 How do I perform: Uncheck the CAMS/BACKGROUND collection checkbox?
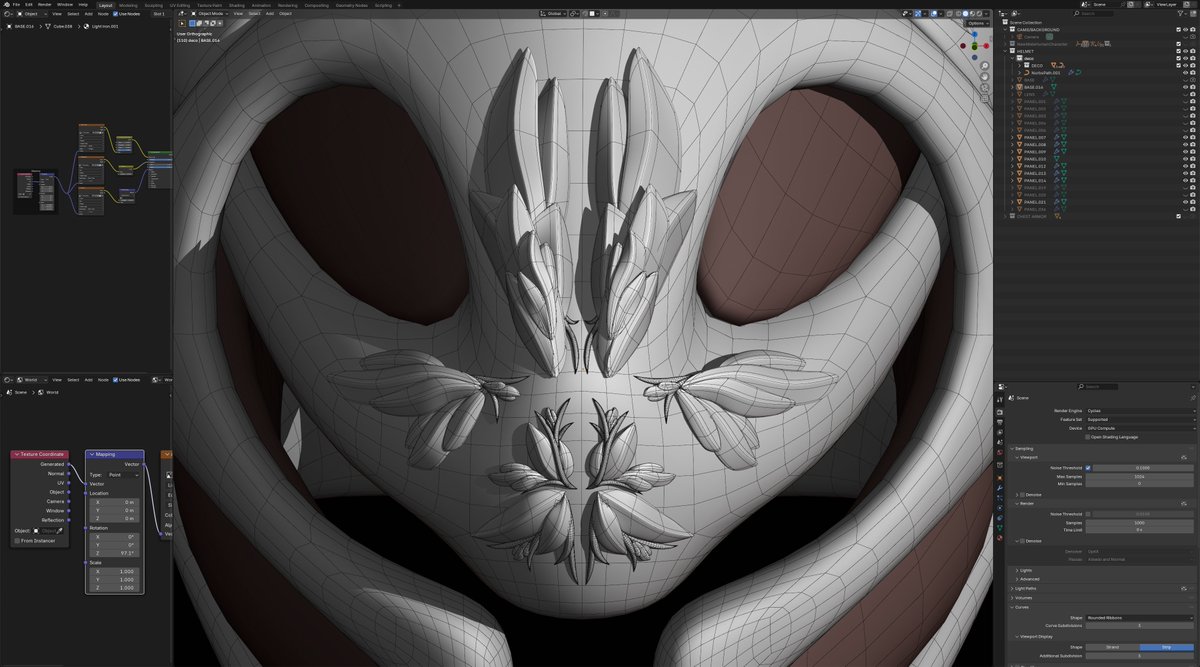[1179, 29]
